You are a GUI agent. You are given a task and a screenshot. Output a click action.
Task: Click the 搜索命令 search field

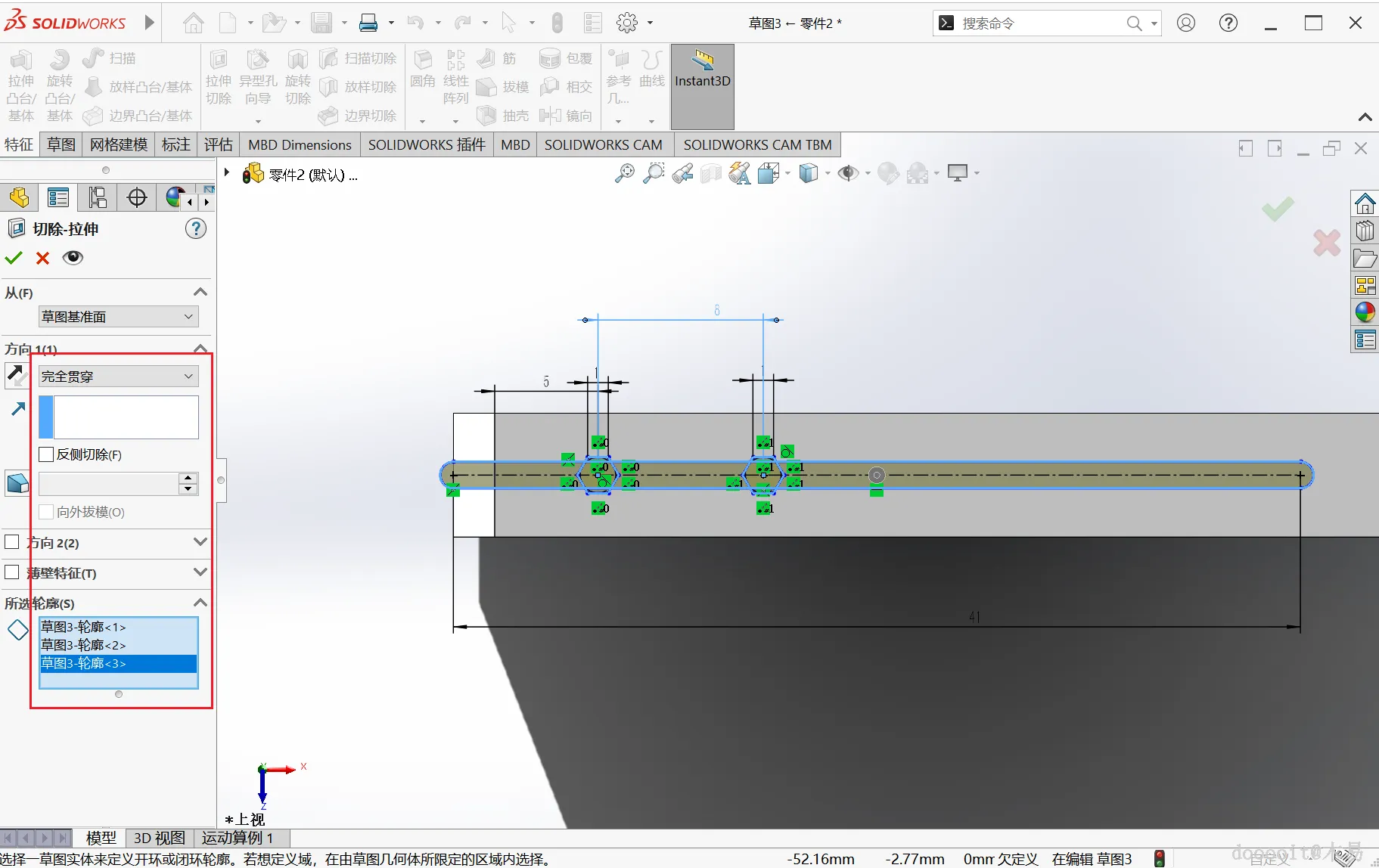coord(1040,23)
